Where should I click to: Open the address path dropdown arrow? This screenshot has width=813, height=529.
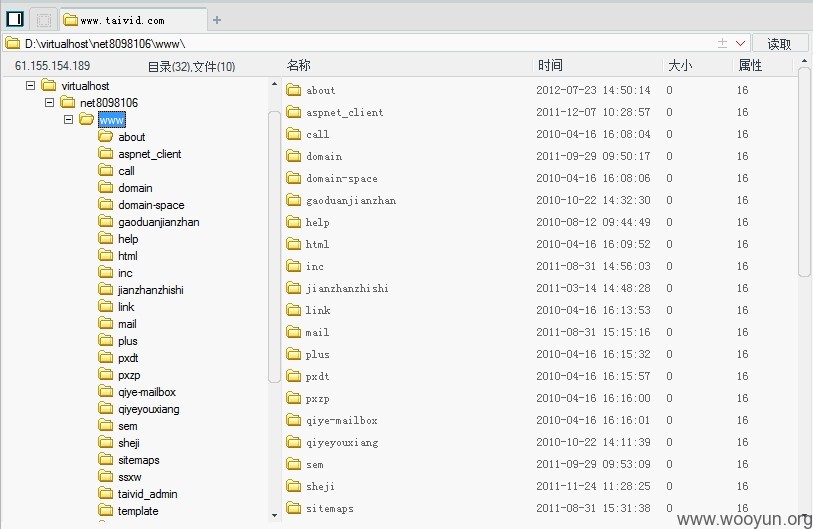pyautogui.click(x=740, y=44)
